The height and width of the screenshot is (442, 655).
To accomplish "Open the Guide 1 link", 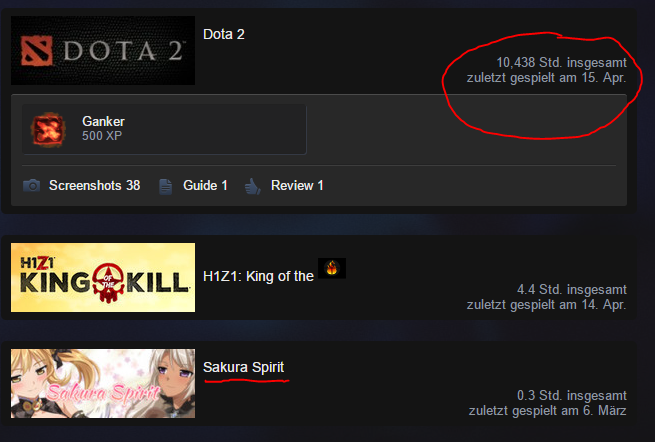I will tap(205, 185).
